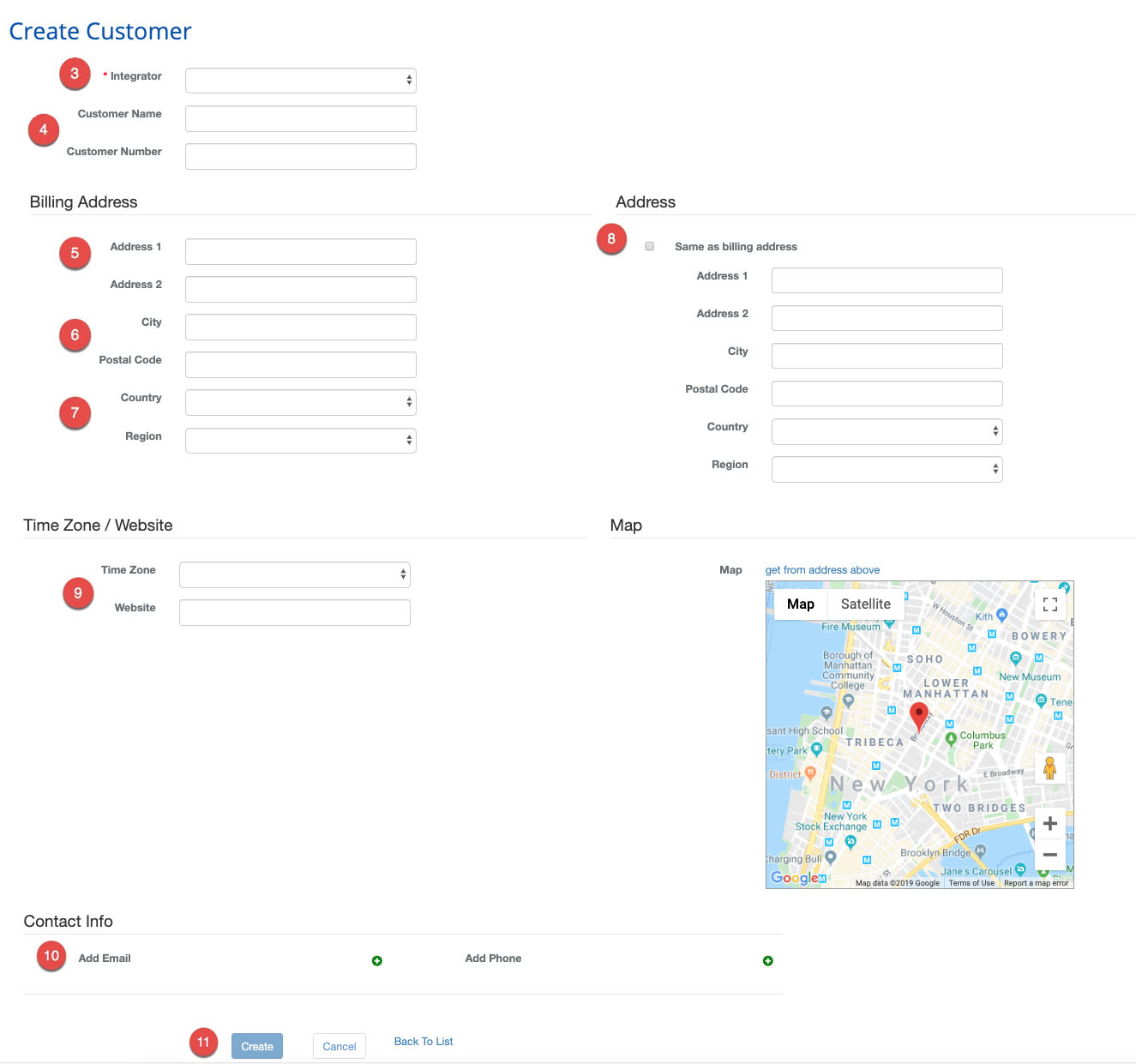Click the Customer Name input field
Viewport: 1136px width, 1064px height.
click(x=299, y=118)
